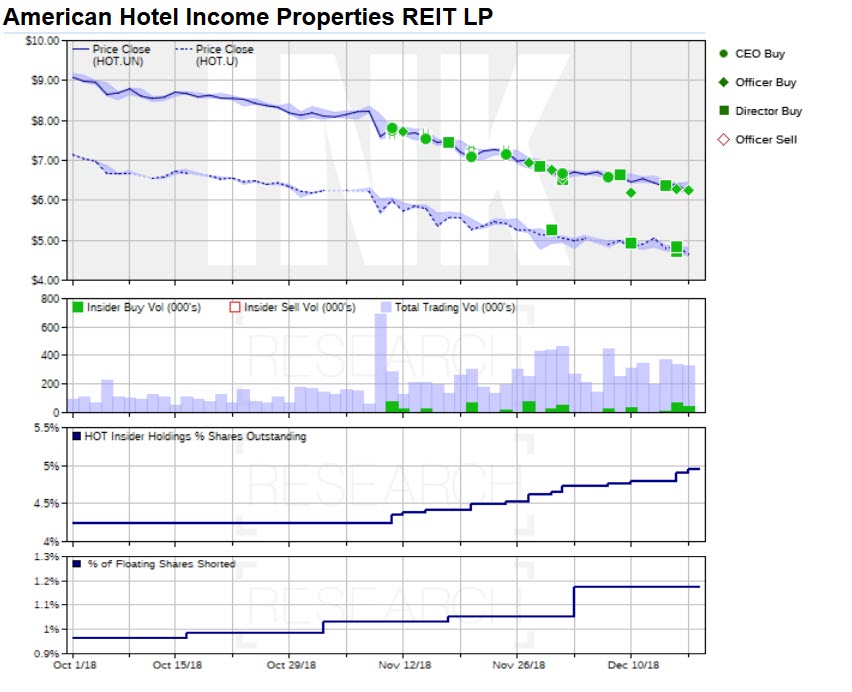852x692 pixels.
Task: Click the Officer Buy legend diamond icon
Action: click(x=723, y=82)
